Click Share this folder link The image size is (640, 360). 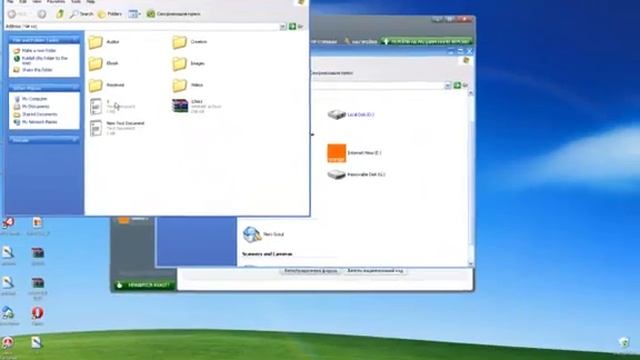click(37, 70)
